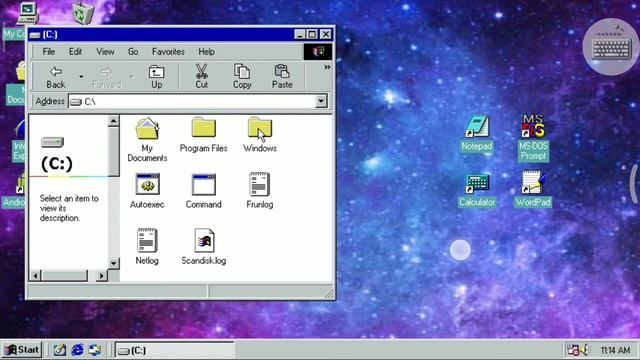Image resolution: width=640 pixels, height=360 pixels.
Task: Click the greyed-out Forward button
Action: point(107,77)
